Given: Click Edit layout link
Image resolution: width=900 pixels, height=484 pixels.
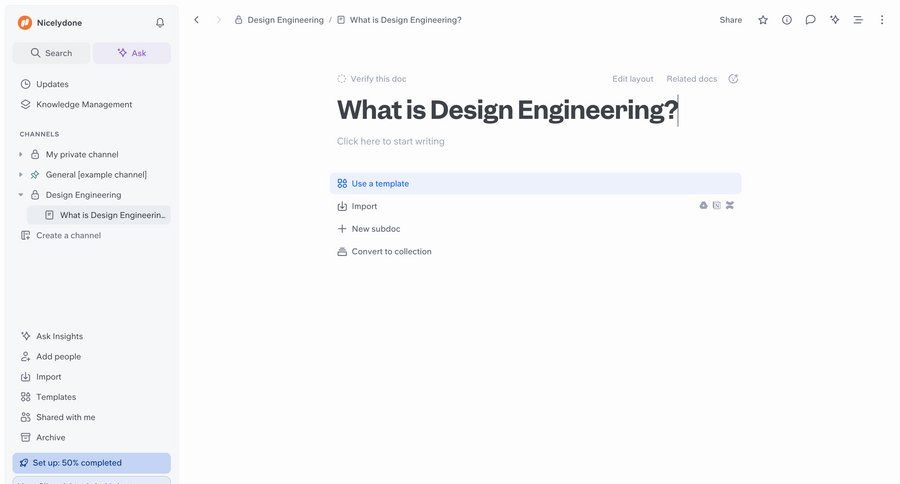Looking at the screenshot, I should 633,79.
